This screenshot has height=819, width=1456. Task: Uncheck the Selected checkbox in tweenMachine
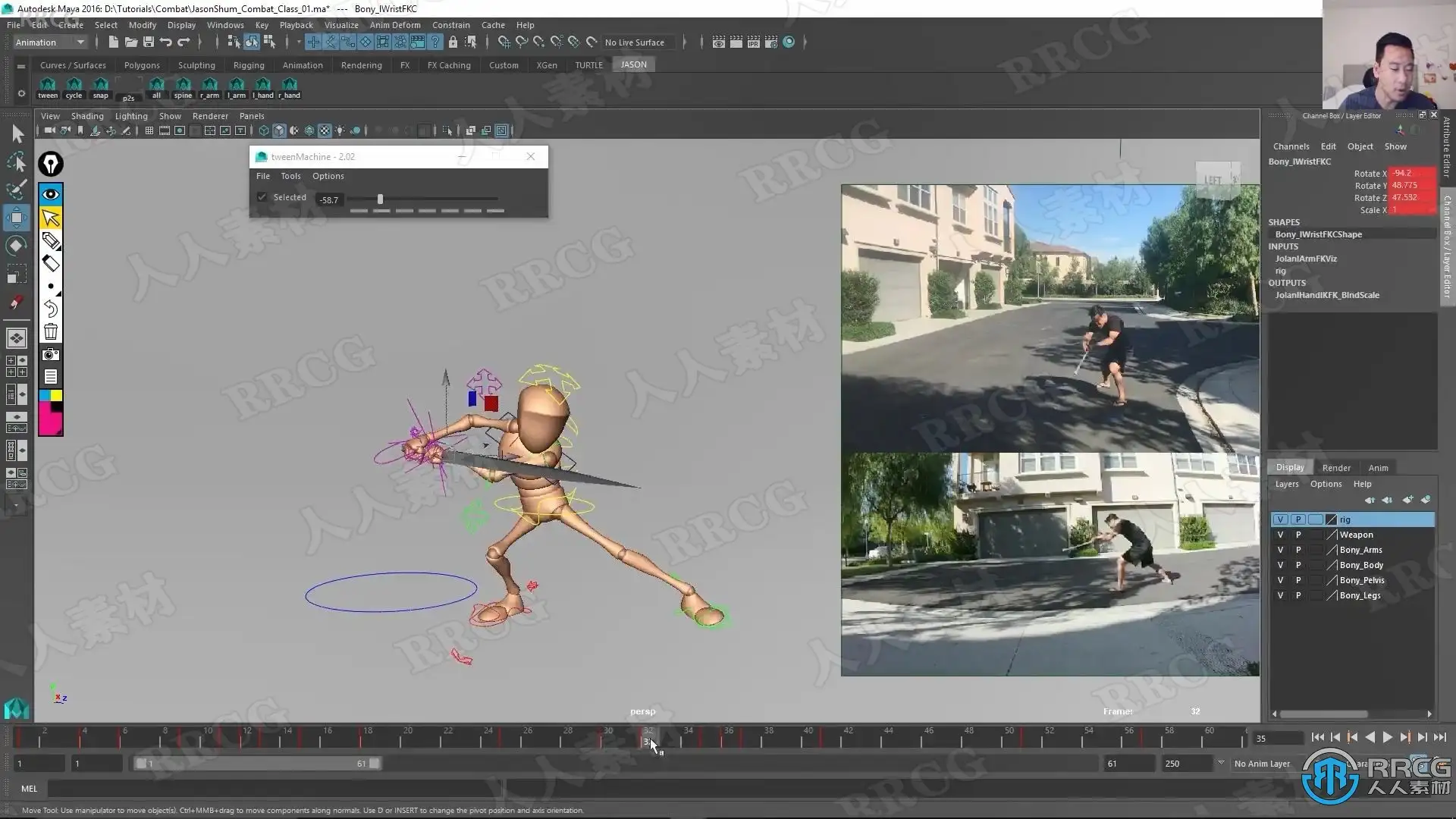click(x=262, y=197)
